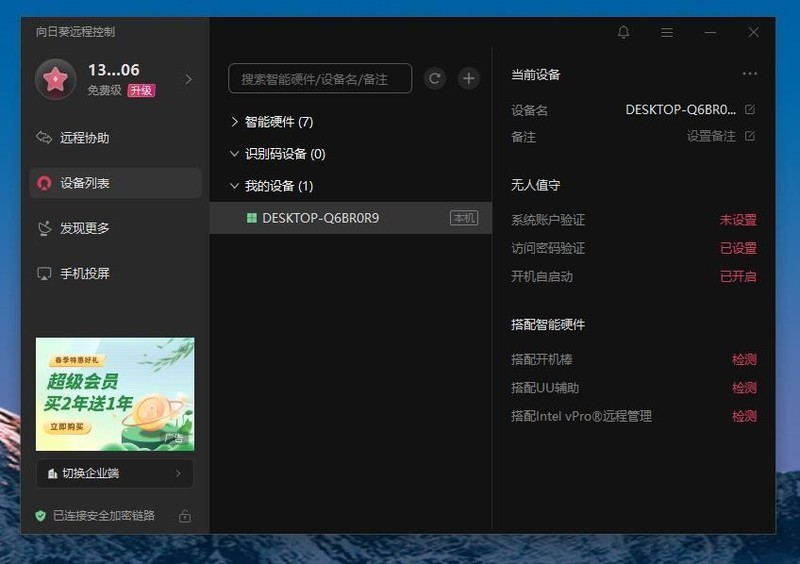Click the 向日葵远程控制 title text
This screenshot has width=800, height=564.
(76, 32)
